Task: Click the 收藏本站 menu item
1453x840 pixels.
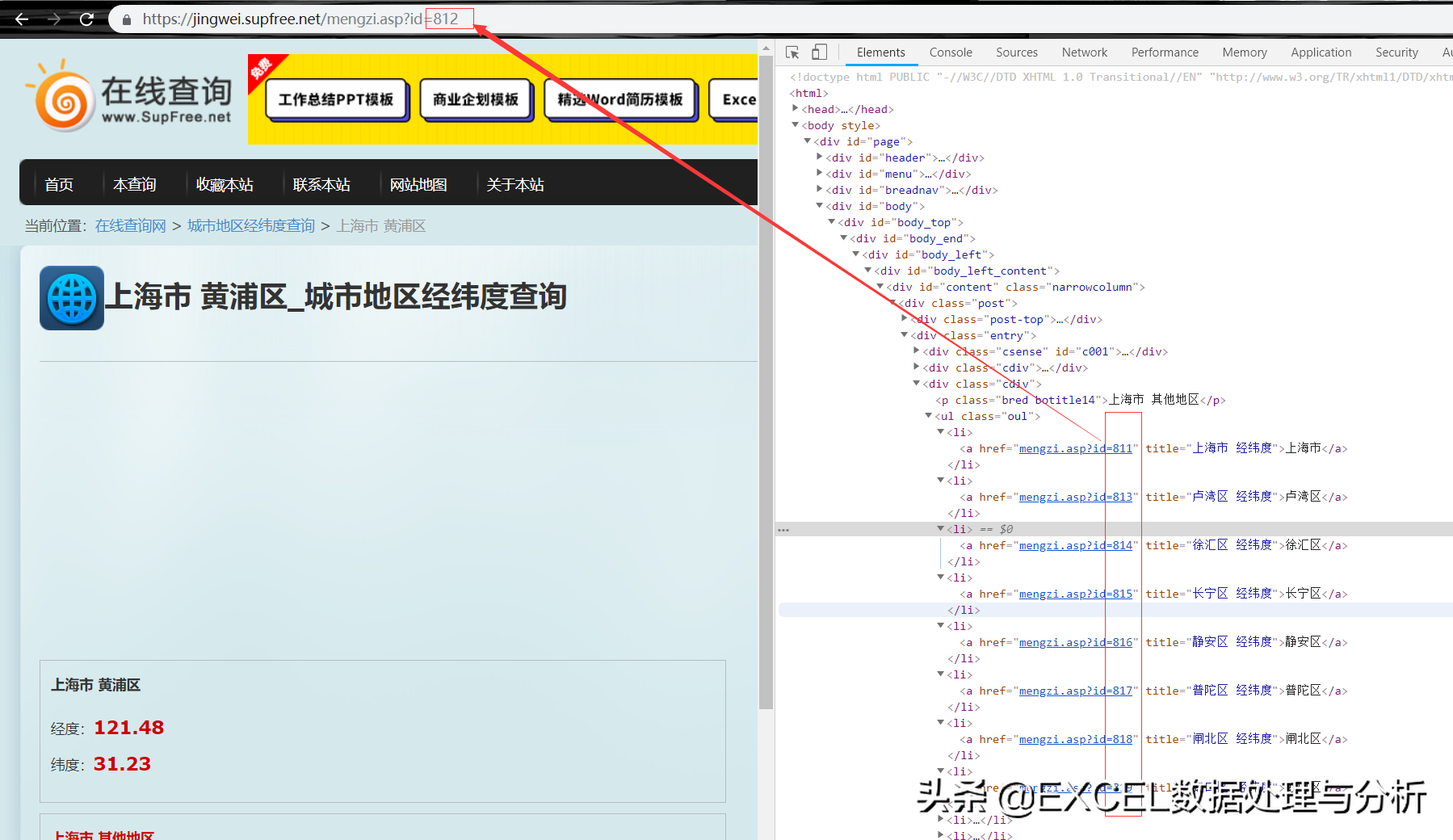Action: [x=225, y=185]
